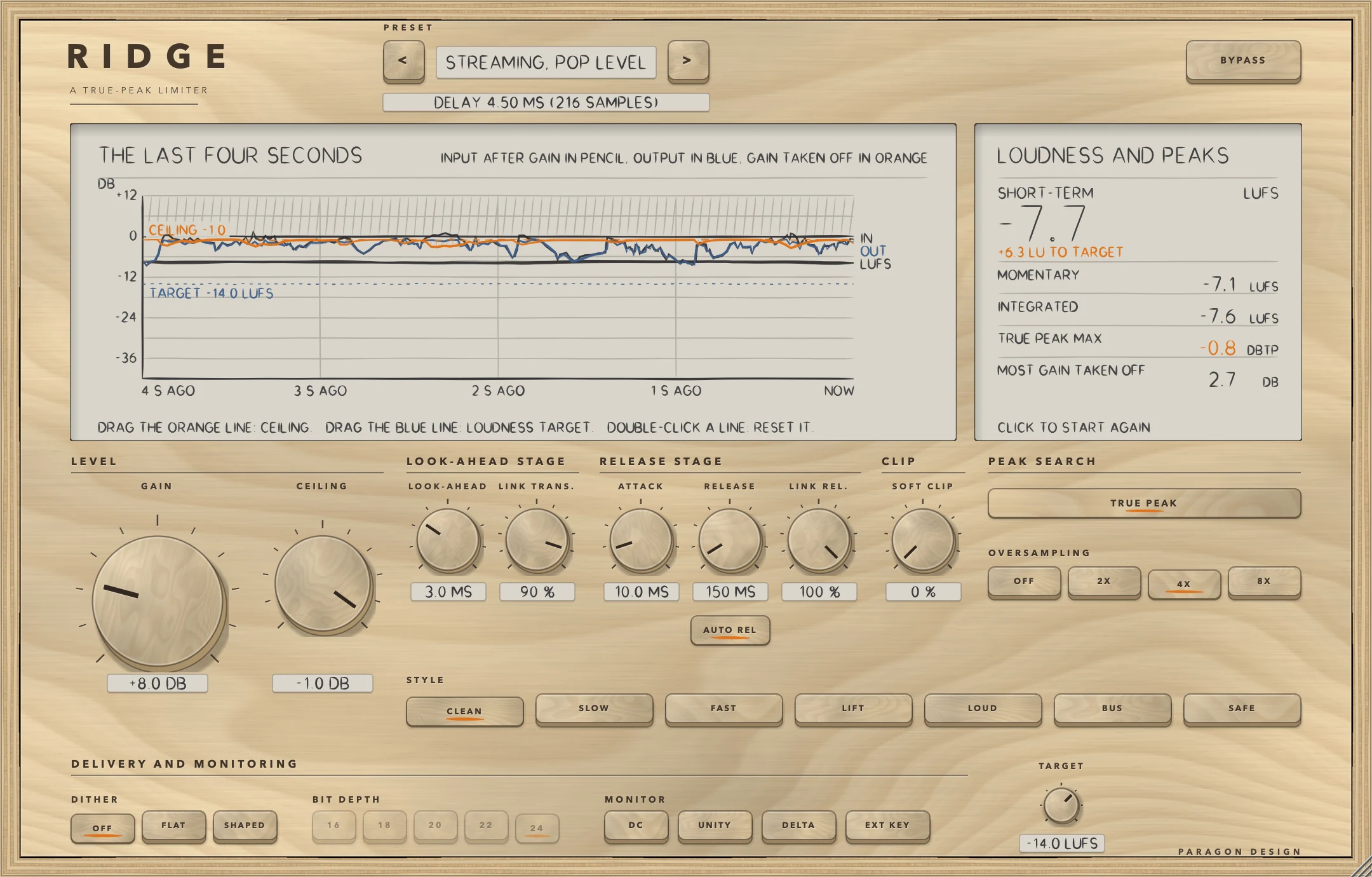Choose the Clean style
Screen dimensions: 1372x877
point(464,712)
